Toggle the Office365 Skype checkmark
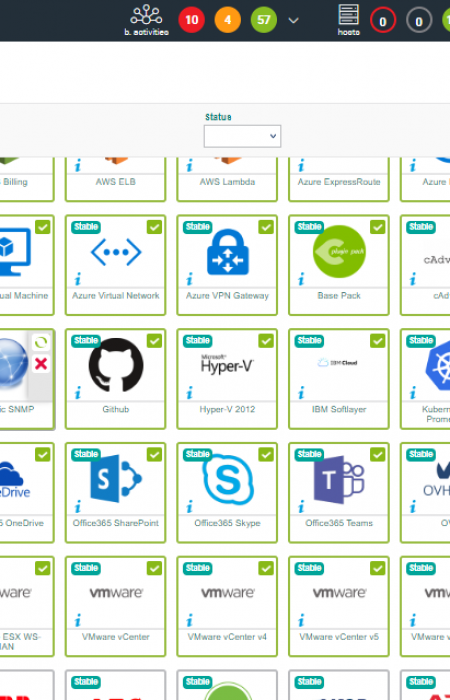Screen dimensions: 450x700 (x=266, y=454)
